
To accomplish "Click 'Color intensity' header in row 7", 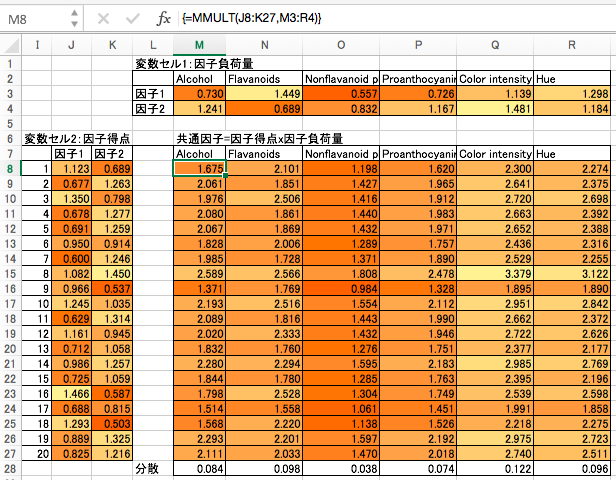I will pyautogui.click(x=495, y=154).
